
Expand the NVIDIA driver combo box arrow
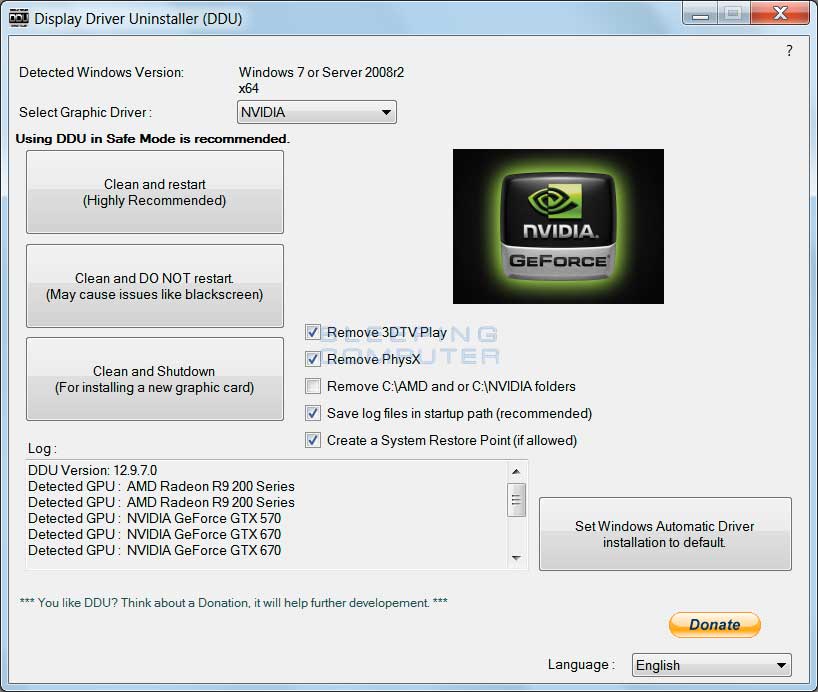(x=386, y=112)
